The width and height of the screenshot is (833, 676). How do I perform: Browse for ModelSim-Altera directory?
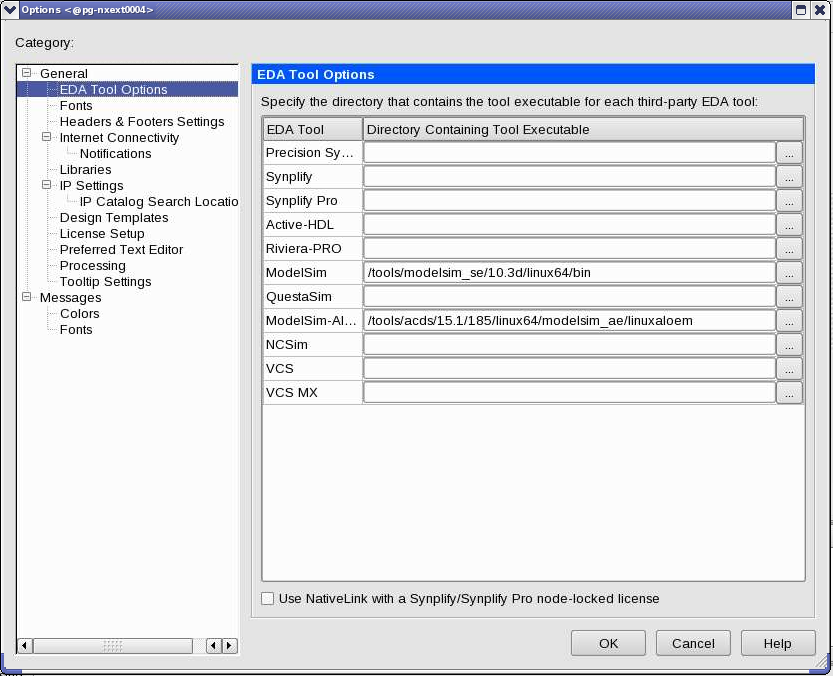point(789,320)
